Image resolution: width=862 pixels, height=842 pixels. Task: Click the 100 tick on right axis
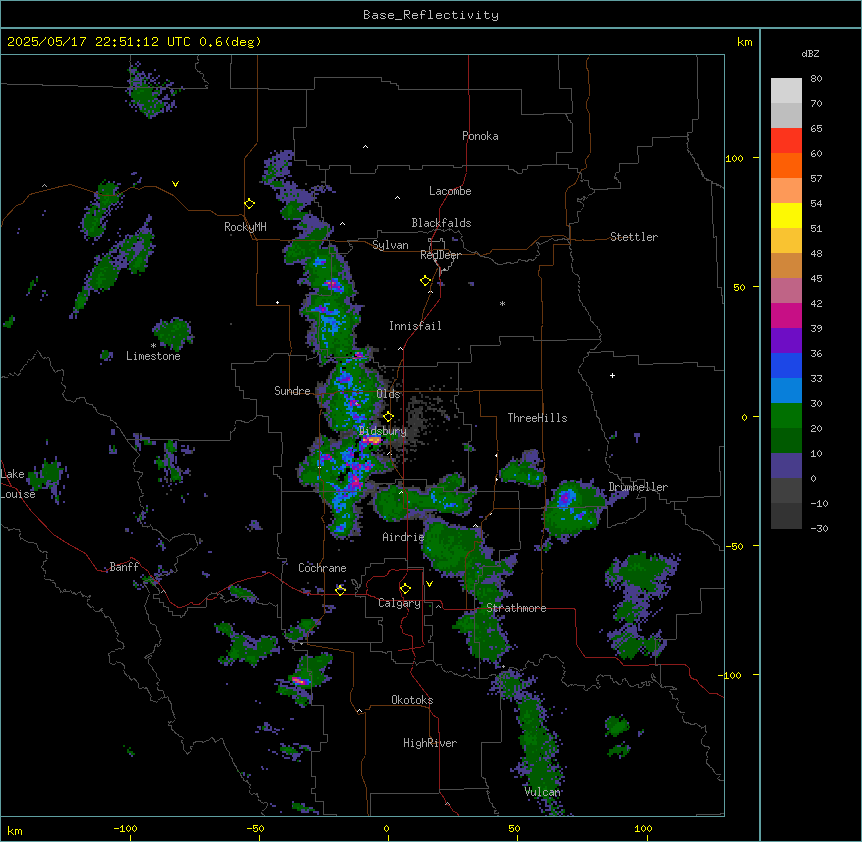(734, 158)
